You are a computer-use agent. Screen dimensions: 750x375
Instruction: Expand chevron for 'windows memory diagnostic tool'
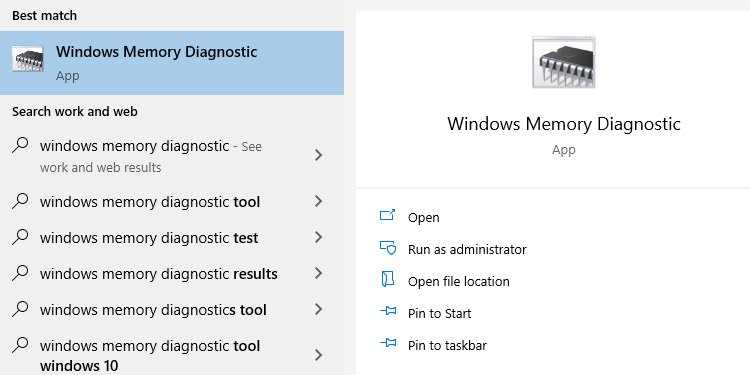pyautogui.click(x=319, y=201)
